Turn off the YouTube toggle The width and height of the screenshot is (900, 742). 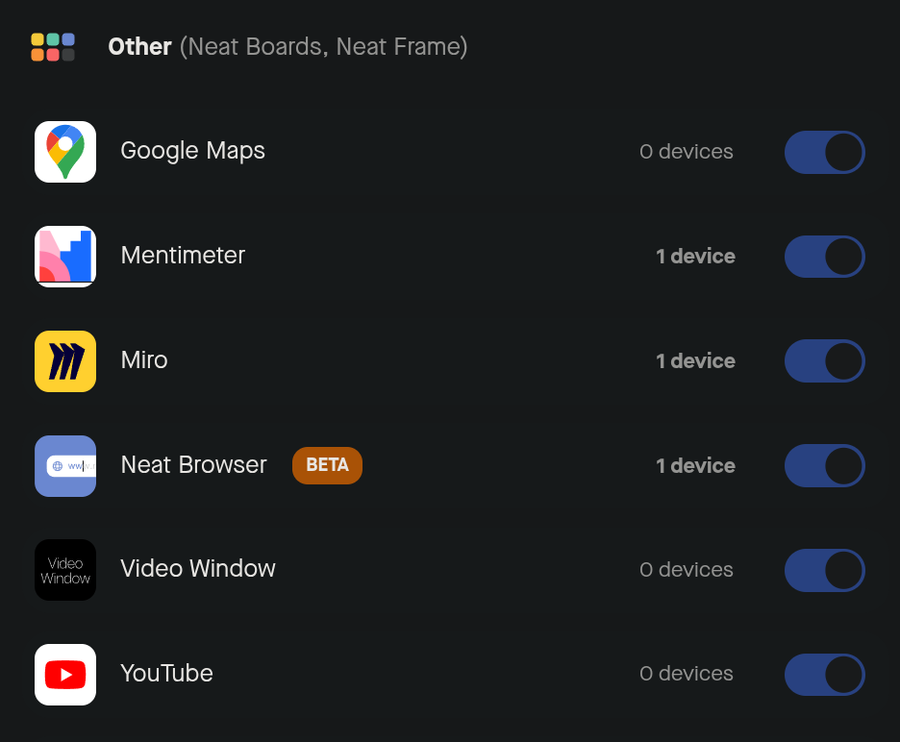click(824, 675)
